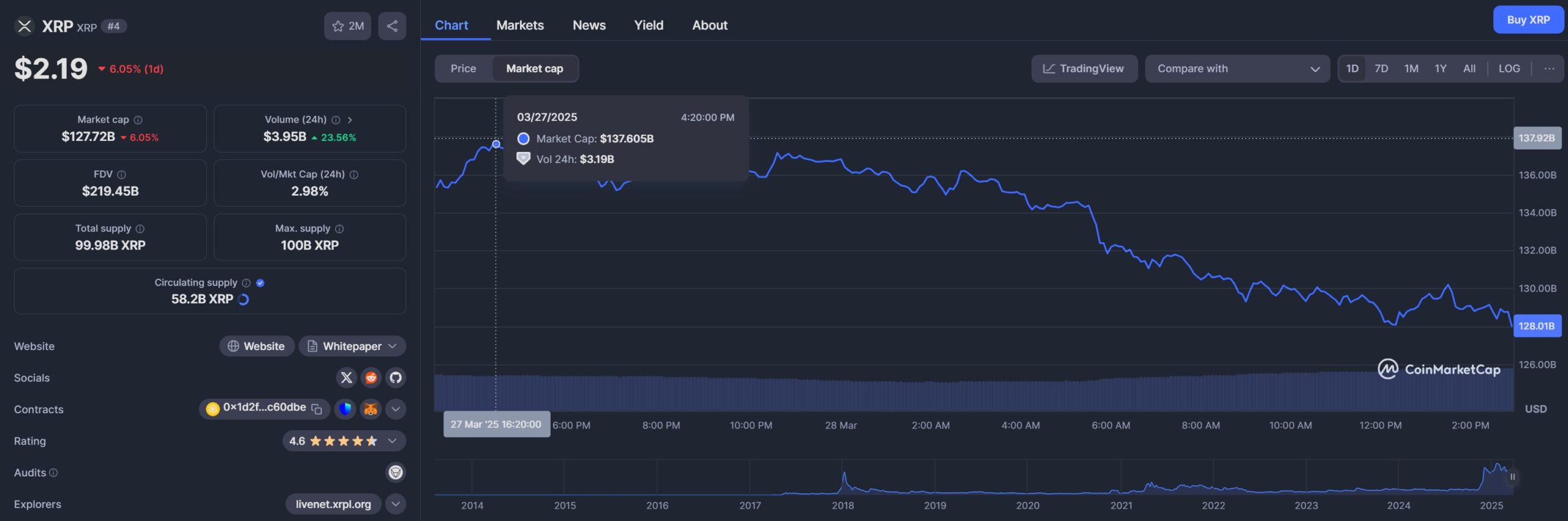Expand the Whitepaper dropdown
The image size is (1568, 521).
click(x=393, y=346)
